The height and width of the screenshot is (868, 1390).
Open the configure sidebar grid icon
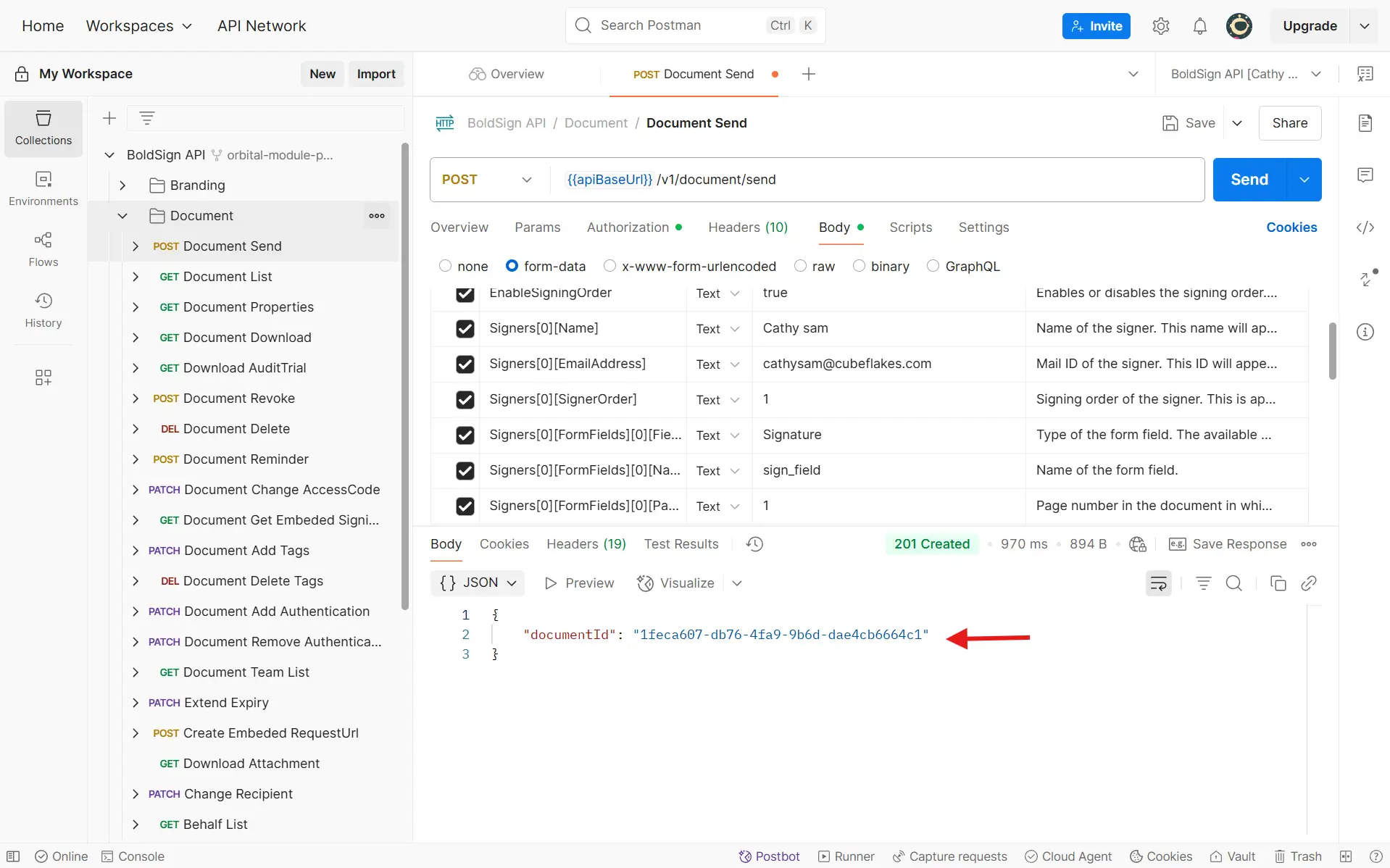pos(43,377)
